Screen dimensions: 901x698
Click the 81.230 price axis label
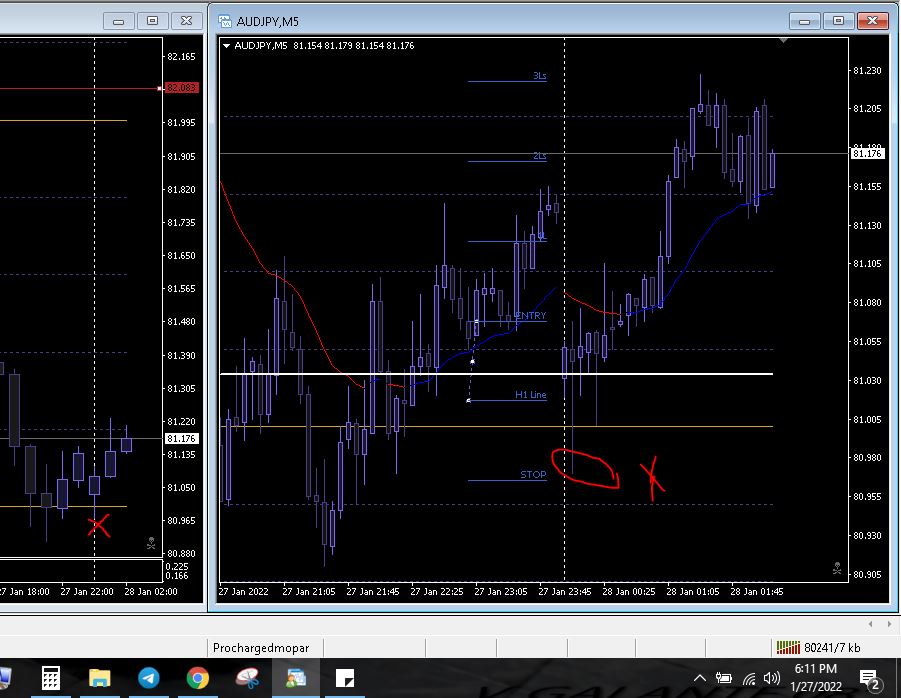tap(867, 71)
